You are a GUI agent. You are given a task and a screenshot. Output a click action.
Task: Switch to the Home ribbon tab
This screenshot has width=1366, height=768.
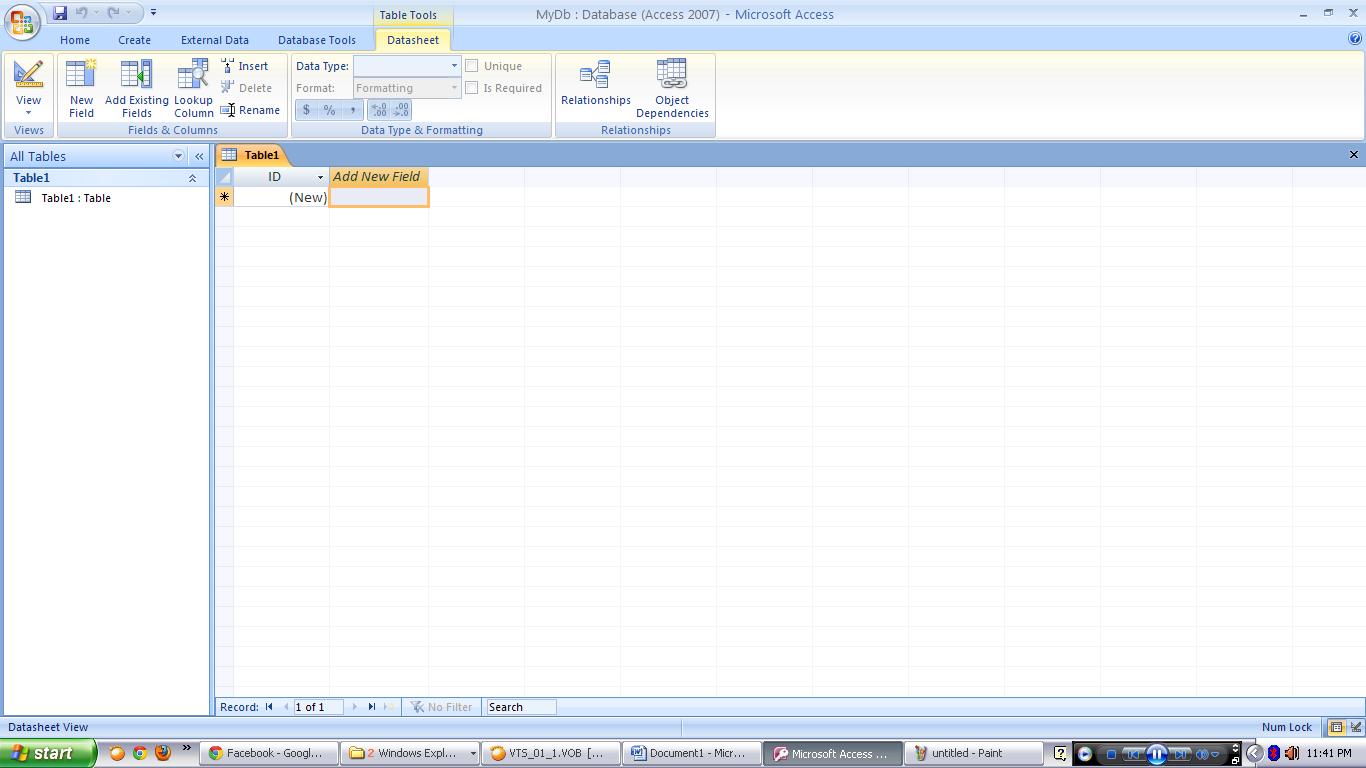(75, 40)
